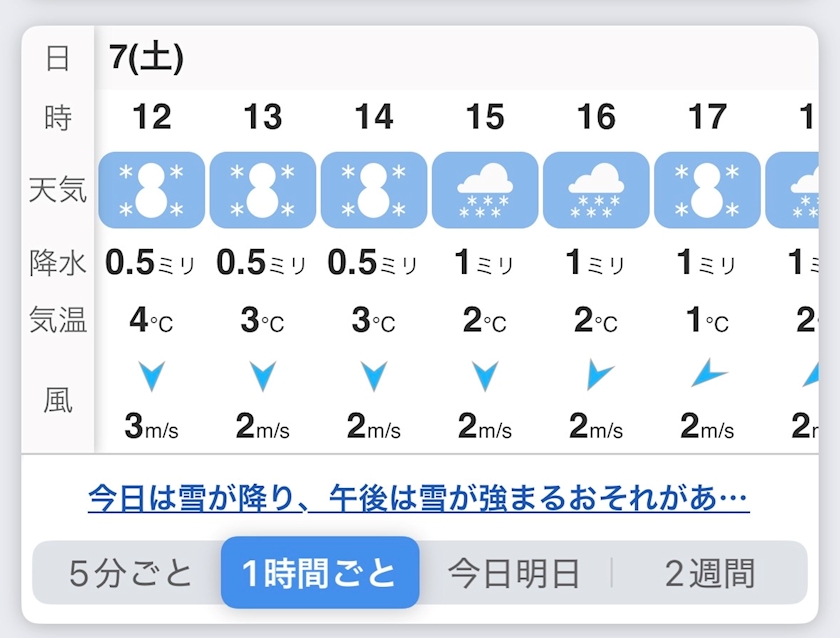Image resolution: width=840 pixels, height=638 pixels.
Task: Switch to the 5分ごと tab
Action: point(130,573)
